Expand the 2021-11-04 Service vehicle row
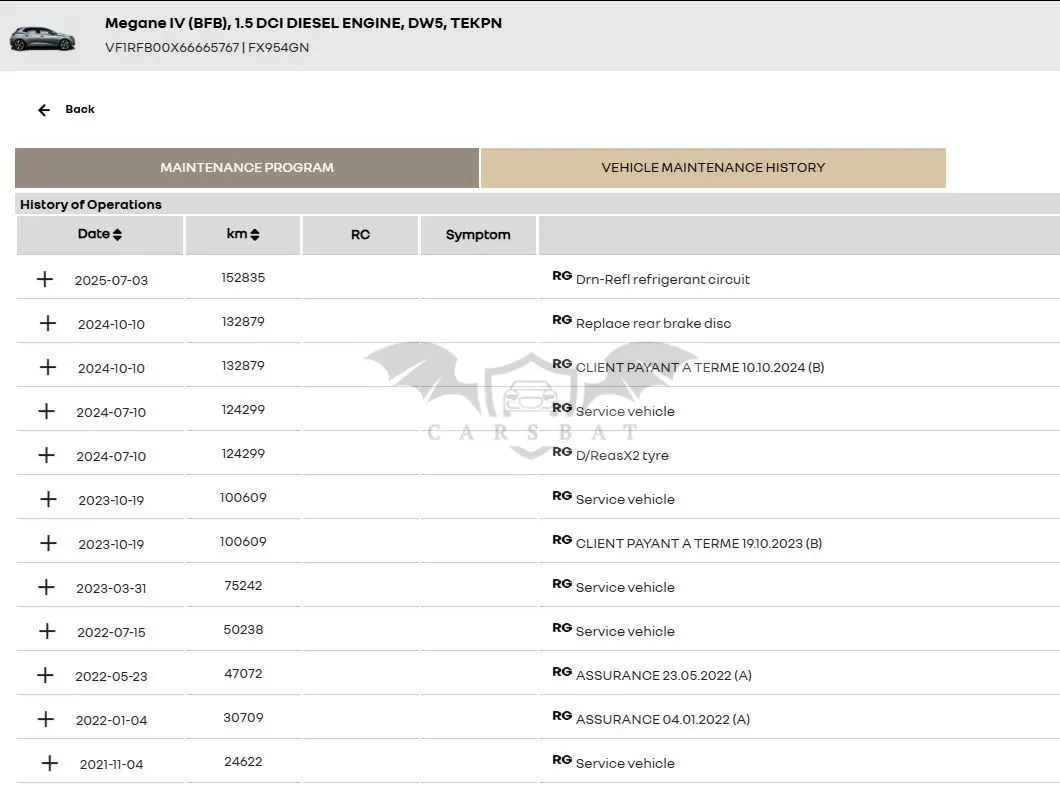 click(49, 763)
